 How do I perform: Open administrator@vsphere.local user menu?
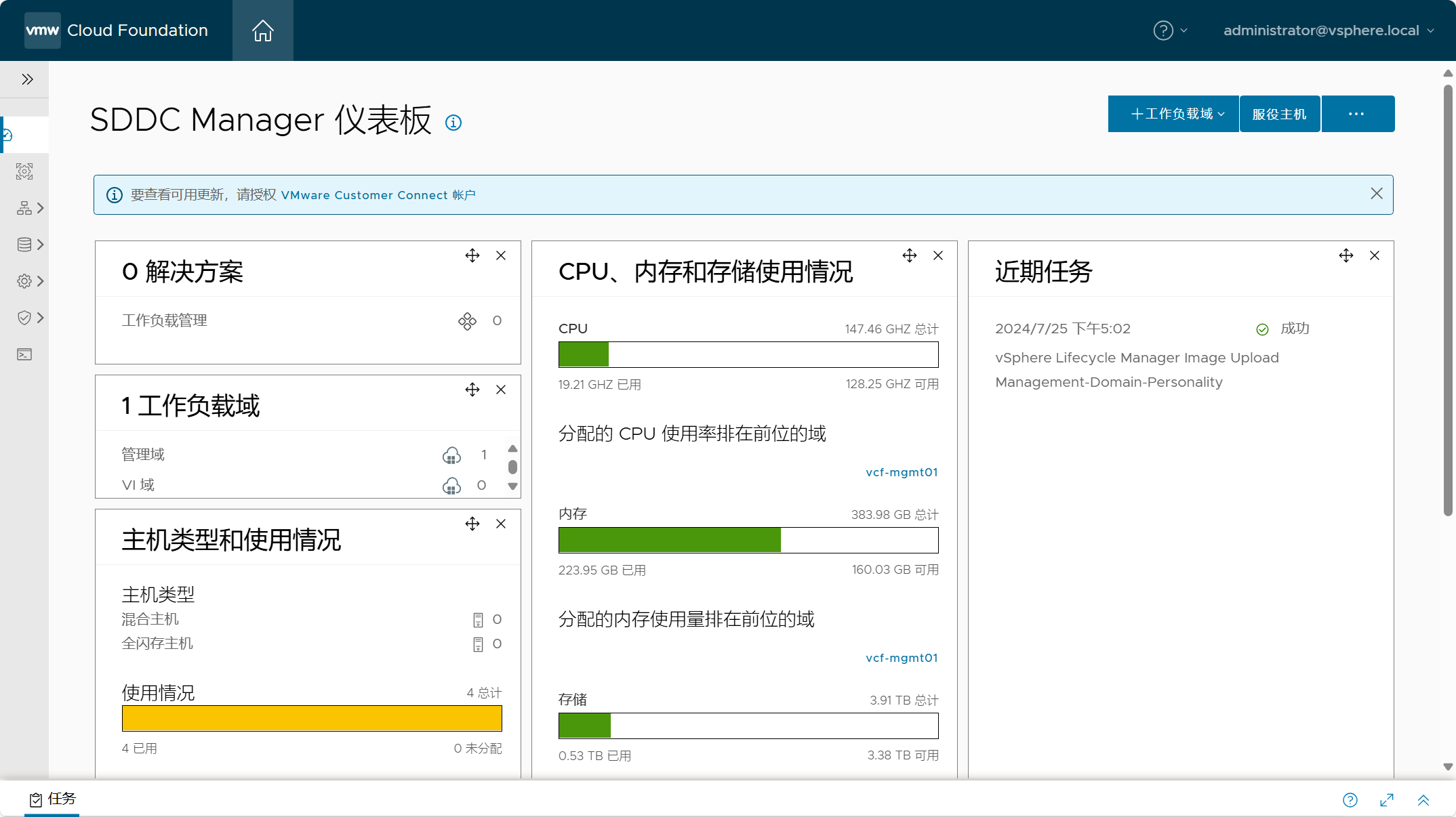(1329, 30)
